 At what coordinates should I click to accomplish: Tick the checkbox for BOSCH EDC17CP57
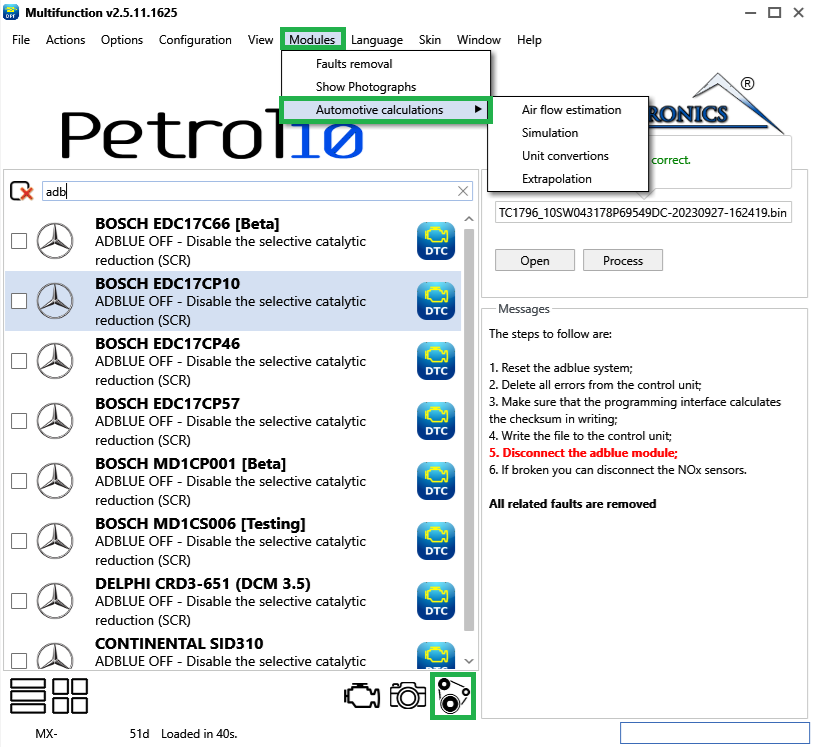tap(19, 421)
